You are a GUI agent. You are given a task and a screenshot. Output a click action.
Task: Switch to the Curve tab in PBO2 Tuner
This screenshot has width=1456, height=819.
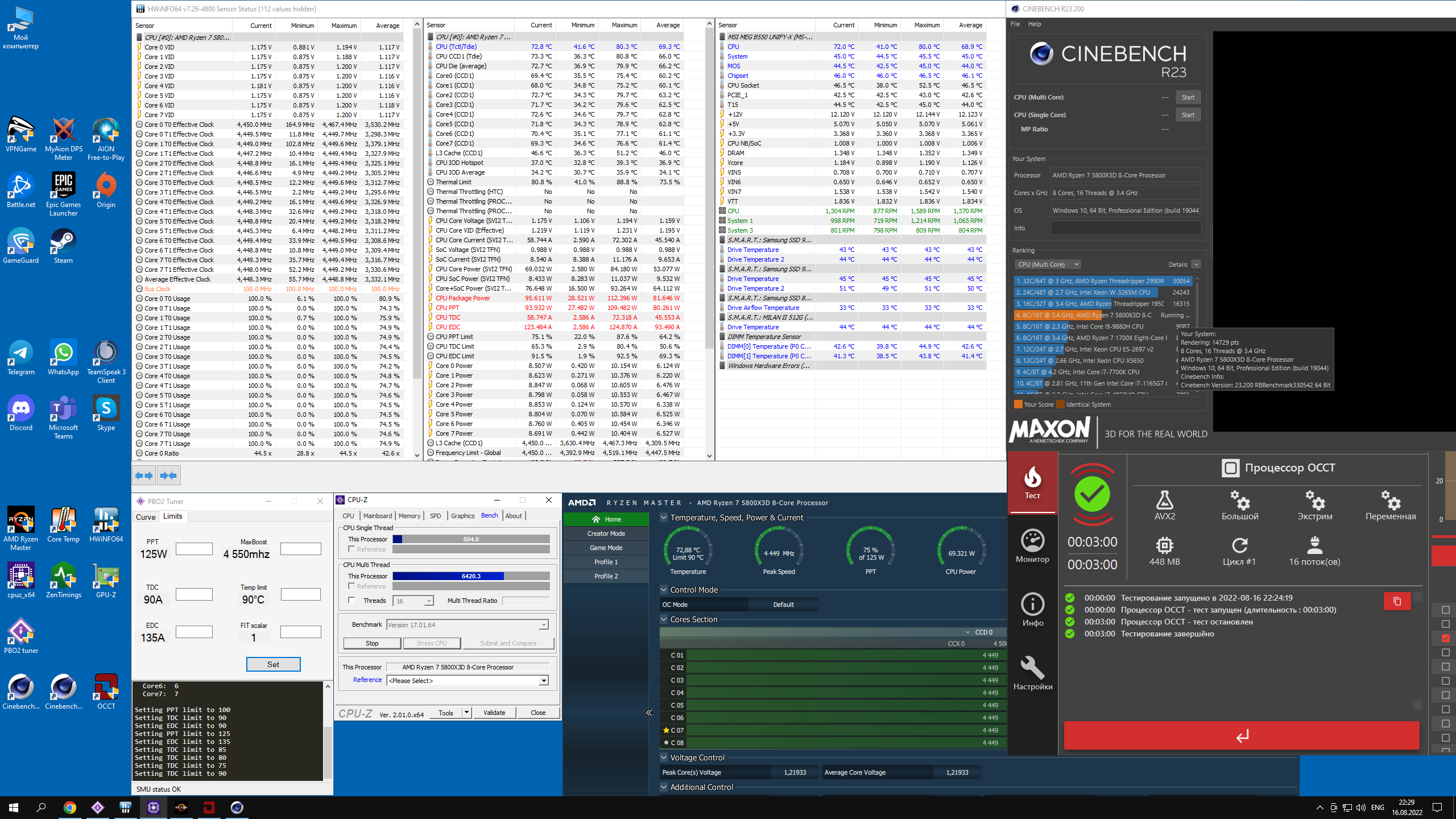(x=146, y=516)
